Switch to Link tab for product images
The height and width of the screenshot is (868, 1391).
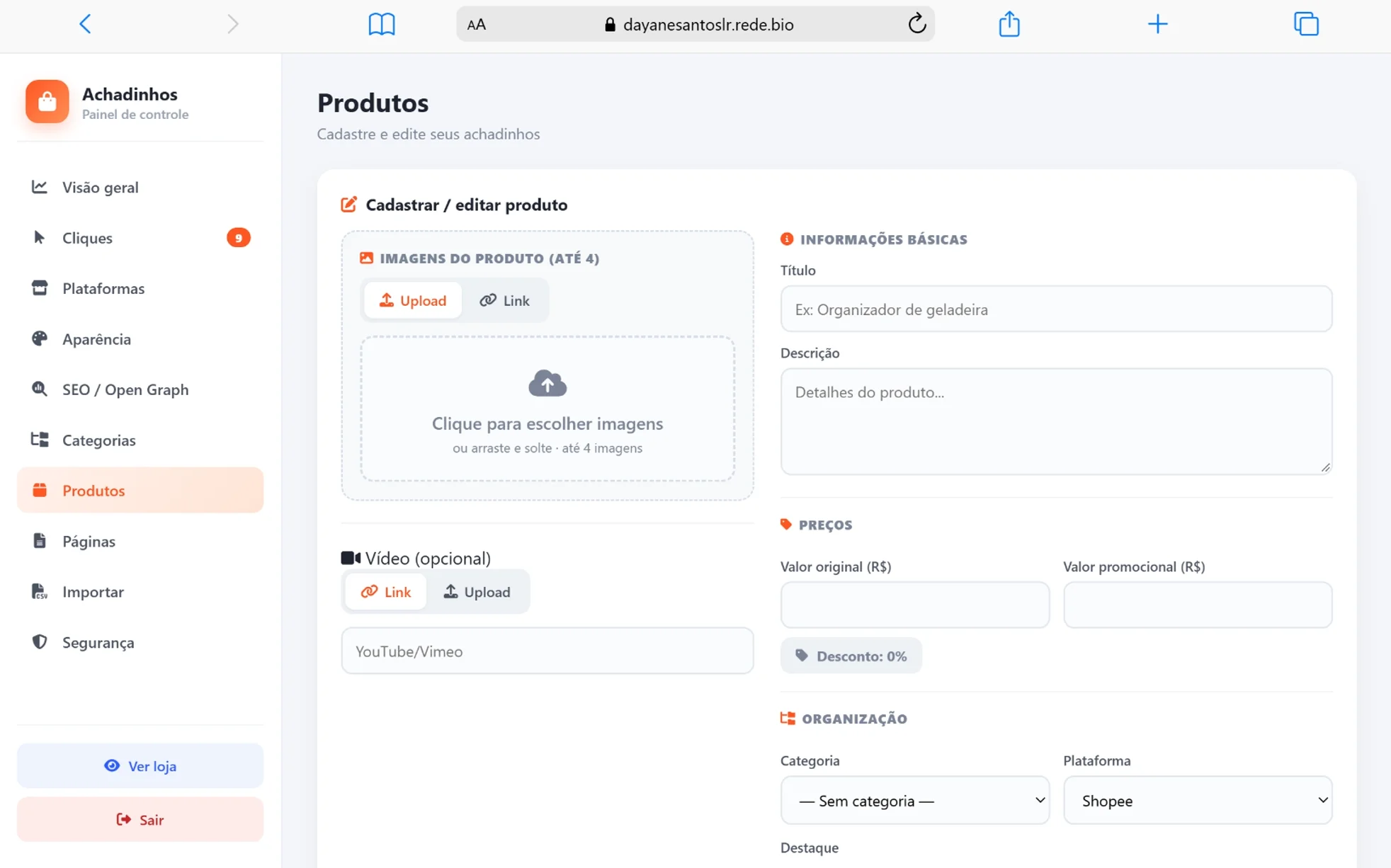coord(505,300)
